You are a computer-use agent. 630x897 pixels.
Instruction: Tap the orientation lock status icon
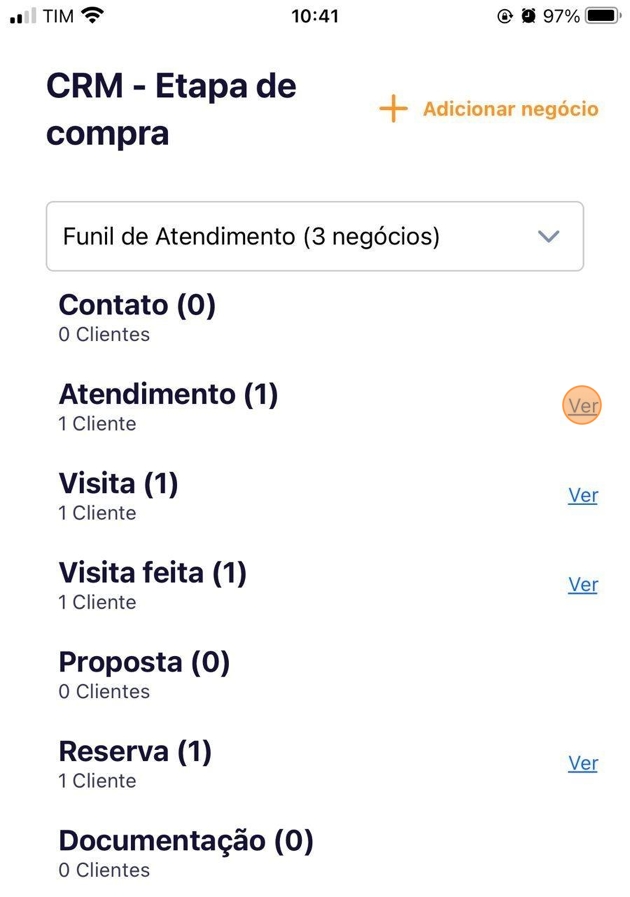point(505,16)
